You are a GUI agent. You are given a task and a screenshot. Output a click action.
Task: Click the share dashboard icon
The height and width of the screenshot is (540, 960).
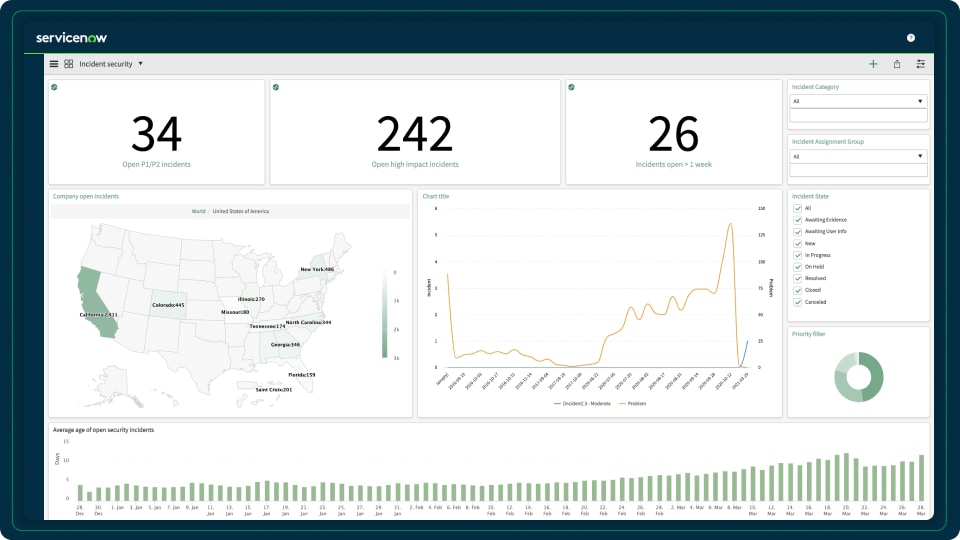point(897,64)
